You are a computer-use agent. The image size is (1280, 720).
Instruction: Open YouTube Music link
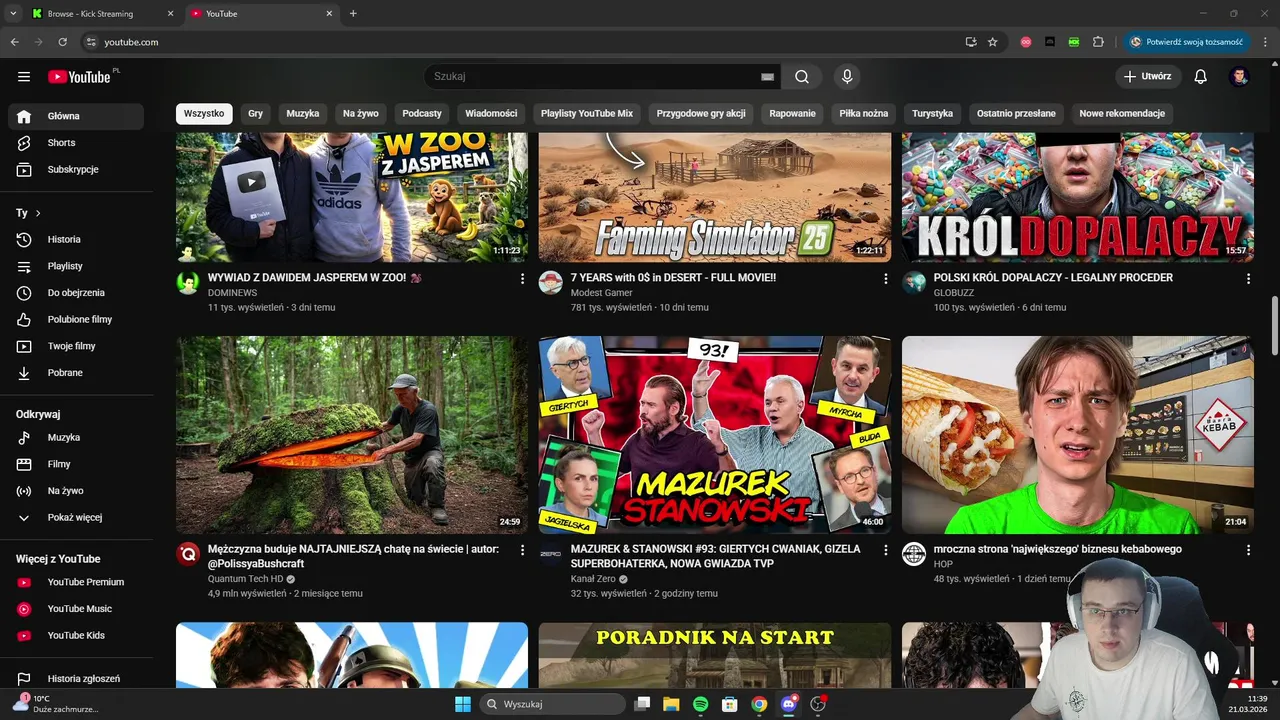76,609
